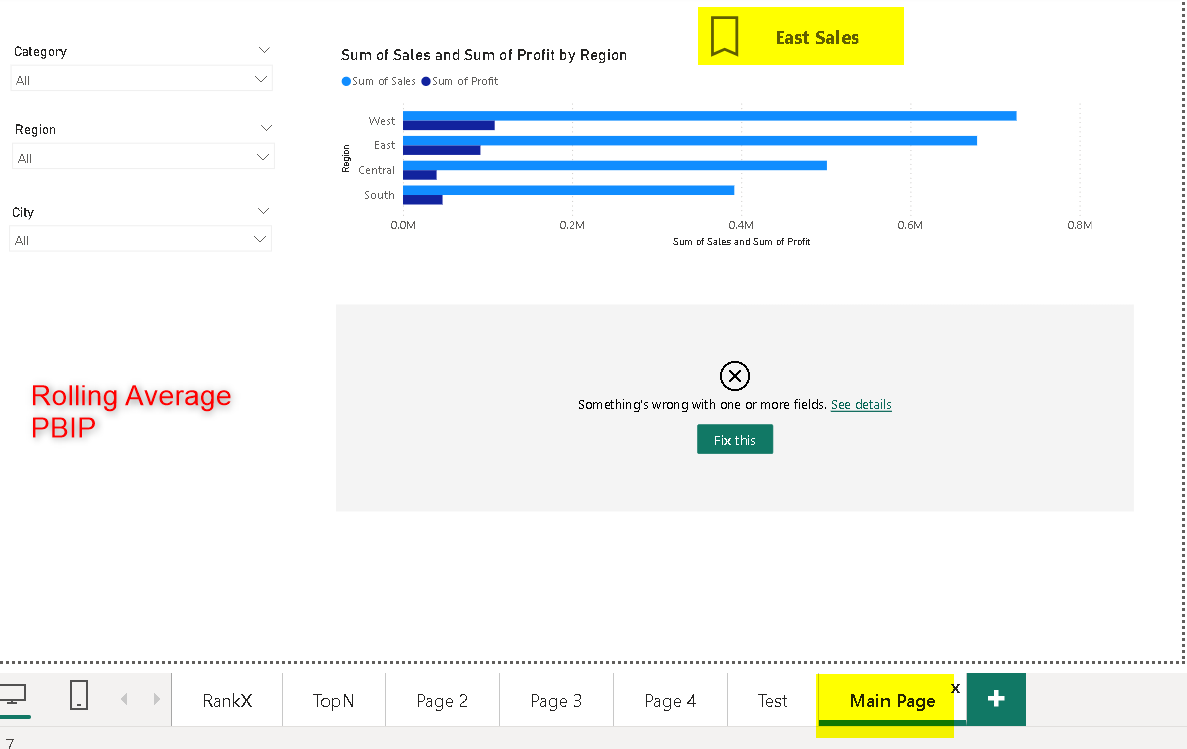Viewport: 1187px width, 749px height.
Task: Close the Main Page tab using x
Action: tap(955, 688)
